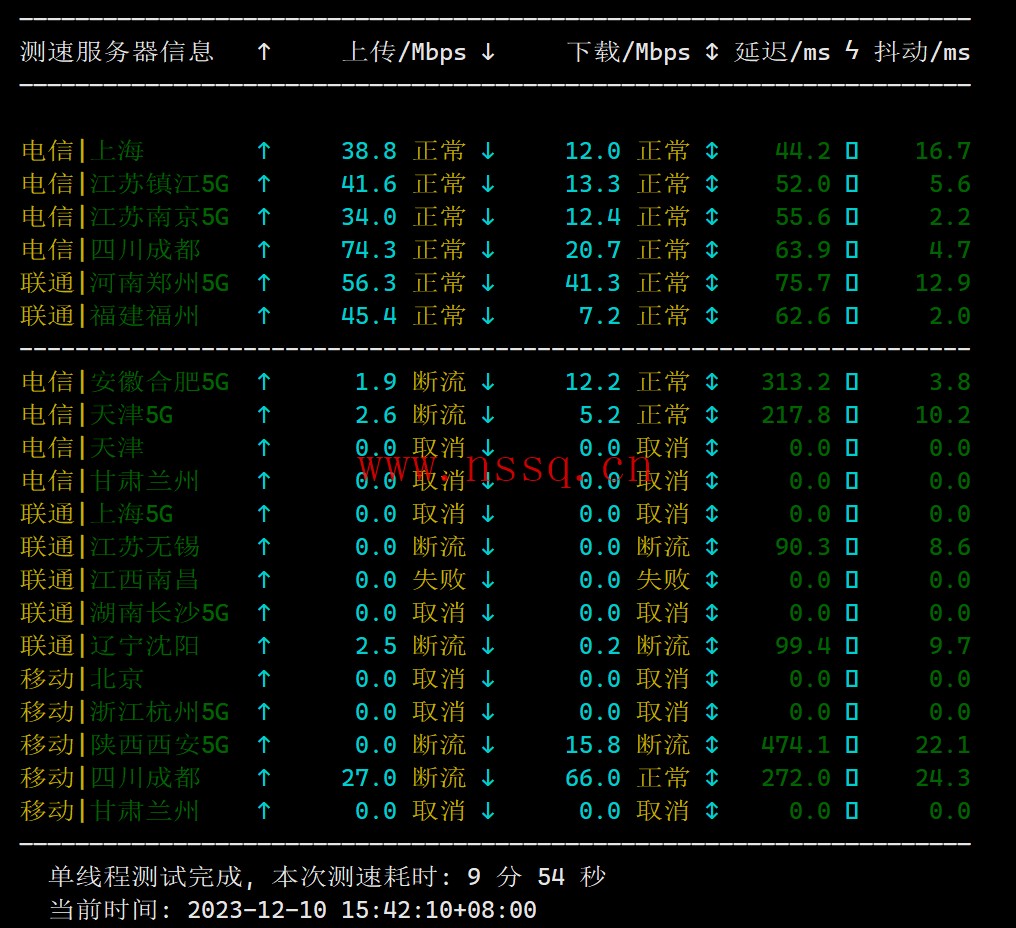The image size is (1016, 928).
Task: Click upload value 1.9 for 安徽合肥5G
Action: pos(376,382)
